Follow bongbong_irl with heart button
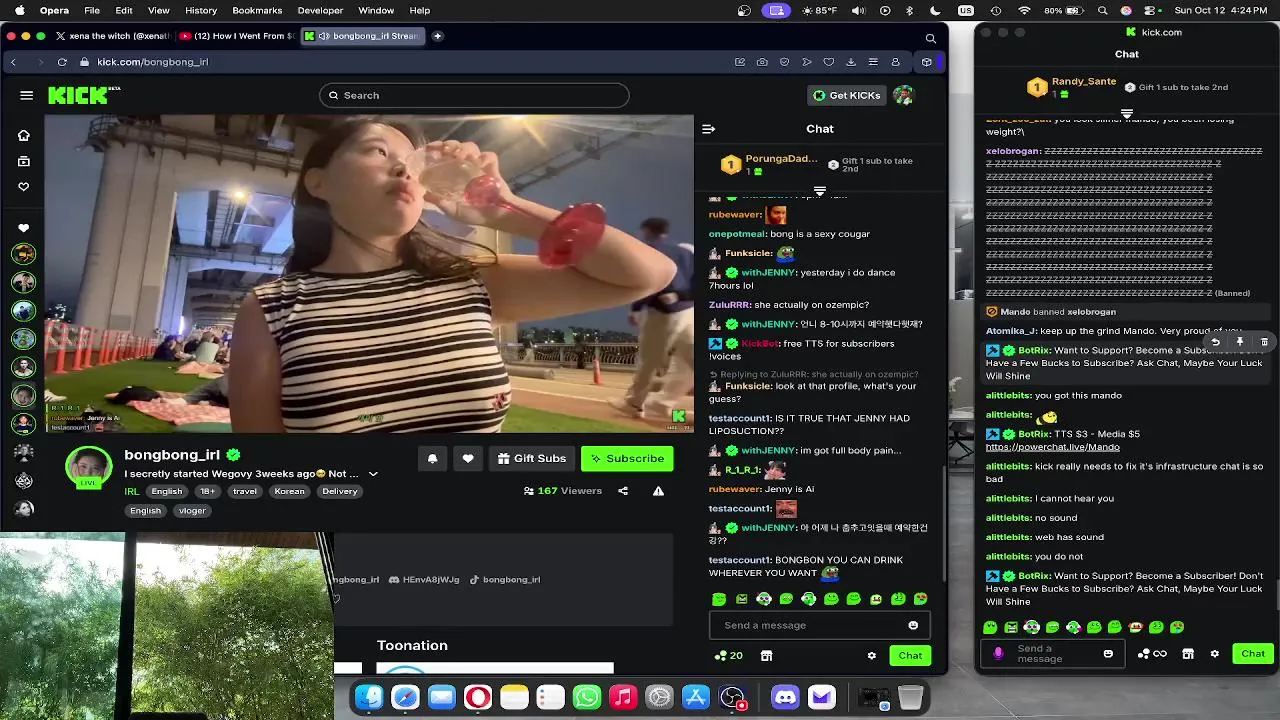Viewport: 1280px width, 720px height. (x=468, y=458)
